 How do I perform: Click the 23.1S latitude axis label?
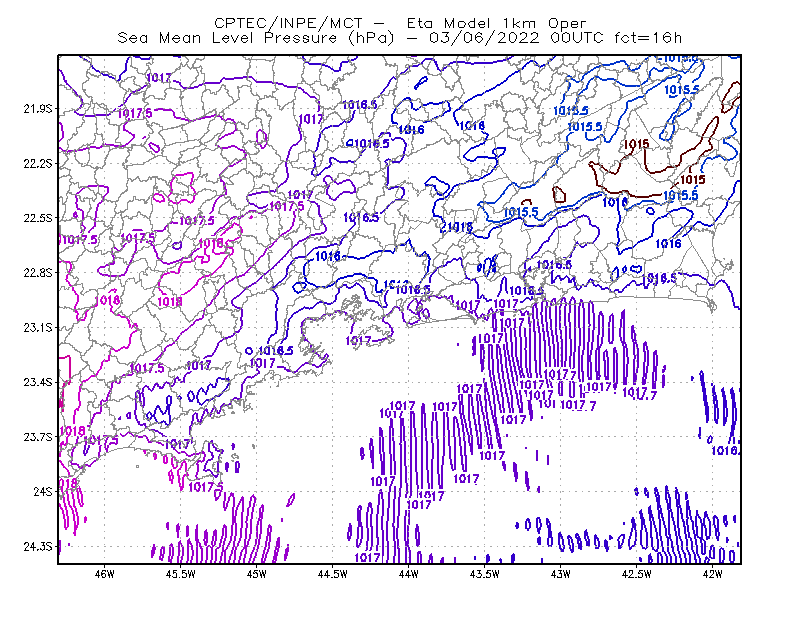tap(38, 327)
